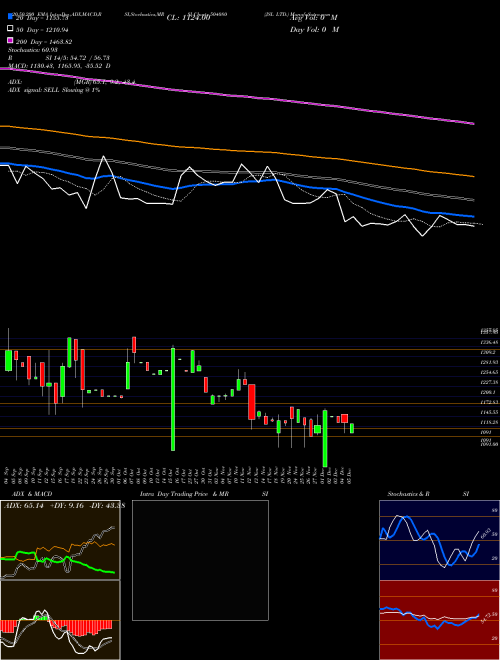
Task: Click the blue 20 Day legend swatch
Action: (x=10, y=16)
